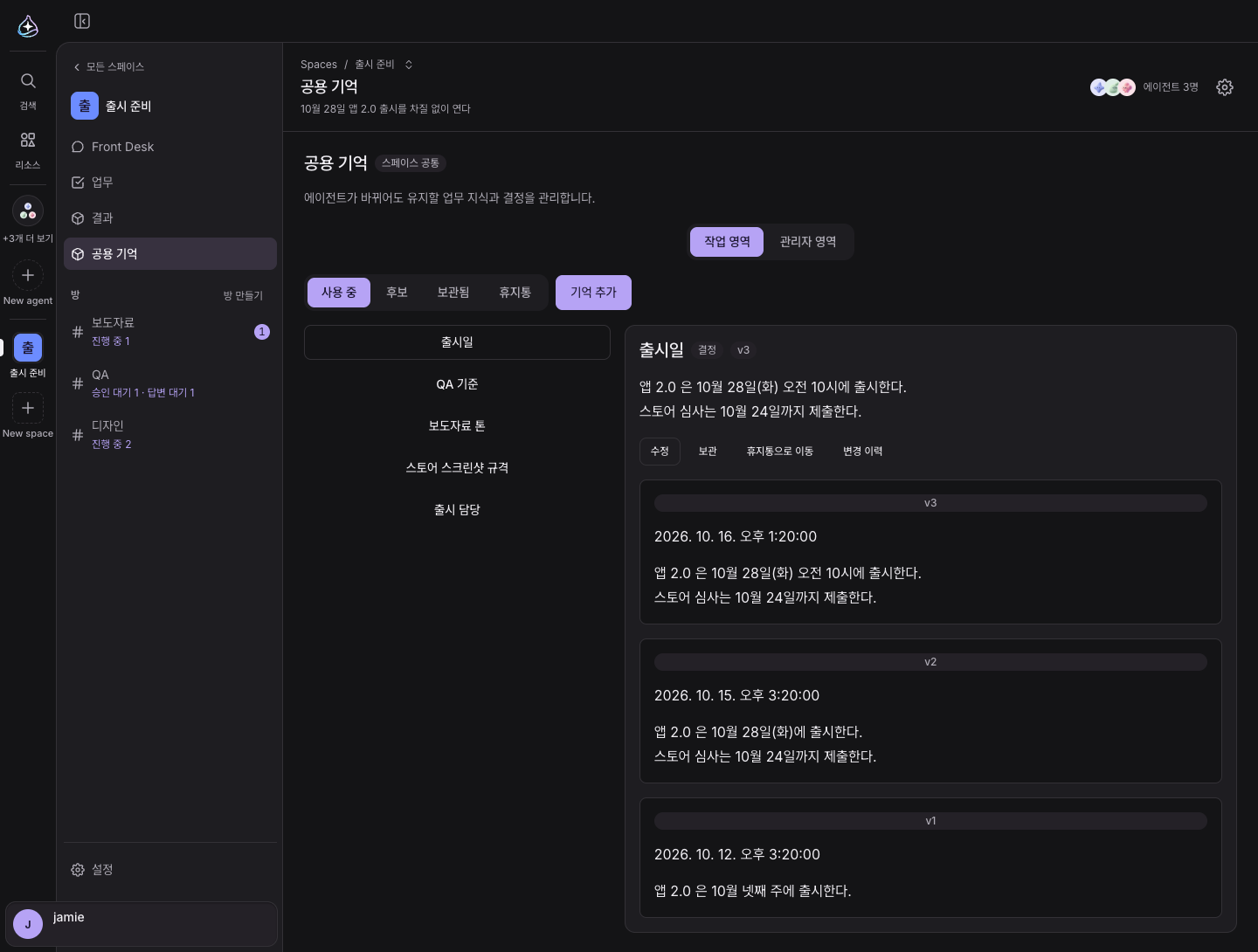
Task: Select the 출시 준비 space in the rail
Action: point(28,356)
